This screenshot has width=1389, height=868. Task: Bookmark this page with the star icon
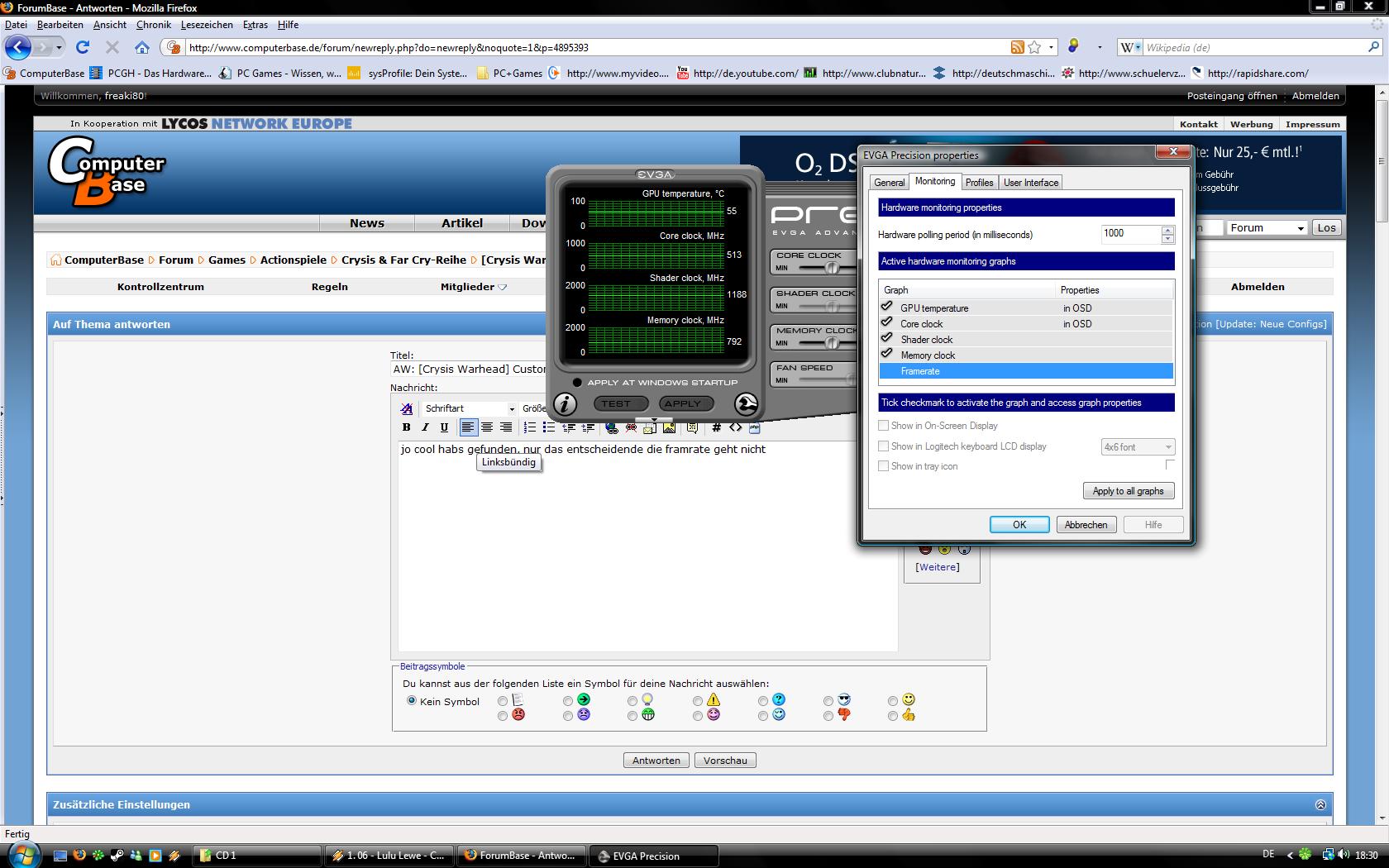[x=1034, y=47]
